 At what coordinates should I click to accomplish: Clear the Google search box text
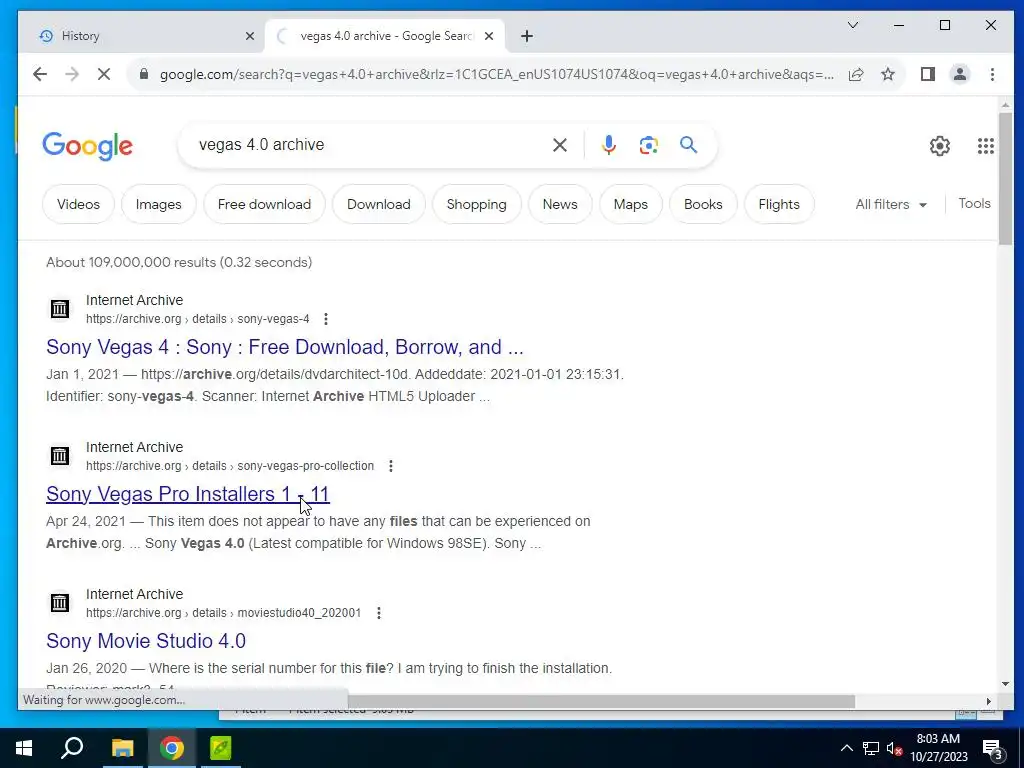pos(560,145)
